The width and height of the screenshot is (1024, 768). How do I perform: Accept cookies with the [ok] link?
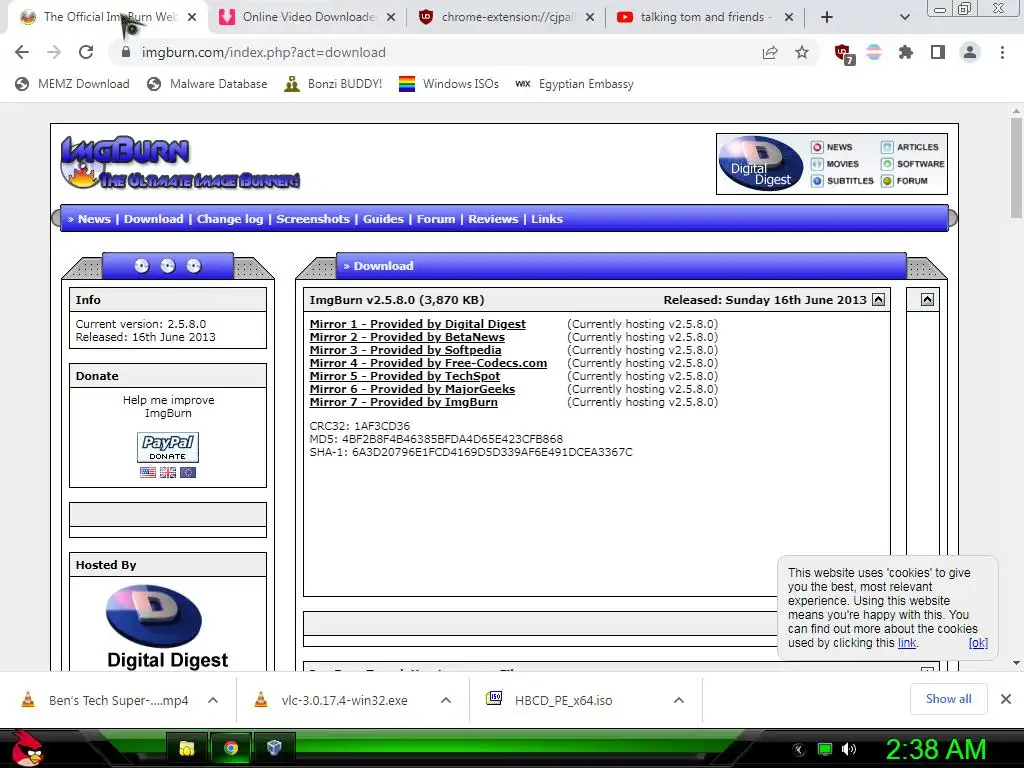click(978, 643)
